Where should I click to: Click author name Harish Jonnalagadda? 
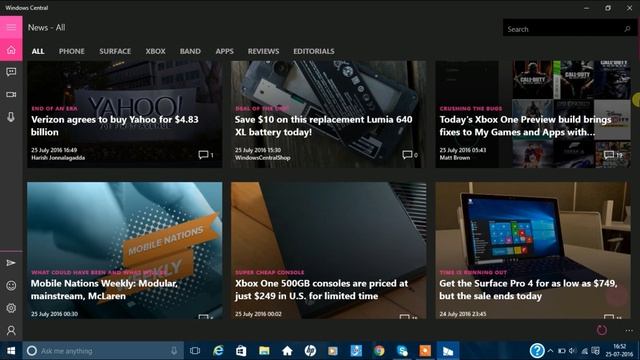click(x=58, y=158)
